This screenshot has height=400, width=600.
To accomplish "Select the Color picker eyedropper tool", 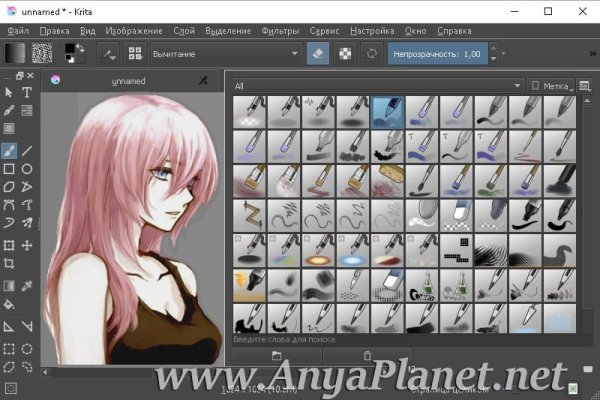I will (27, 286).
